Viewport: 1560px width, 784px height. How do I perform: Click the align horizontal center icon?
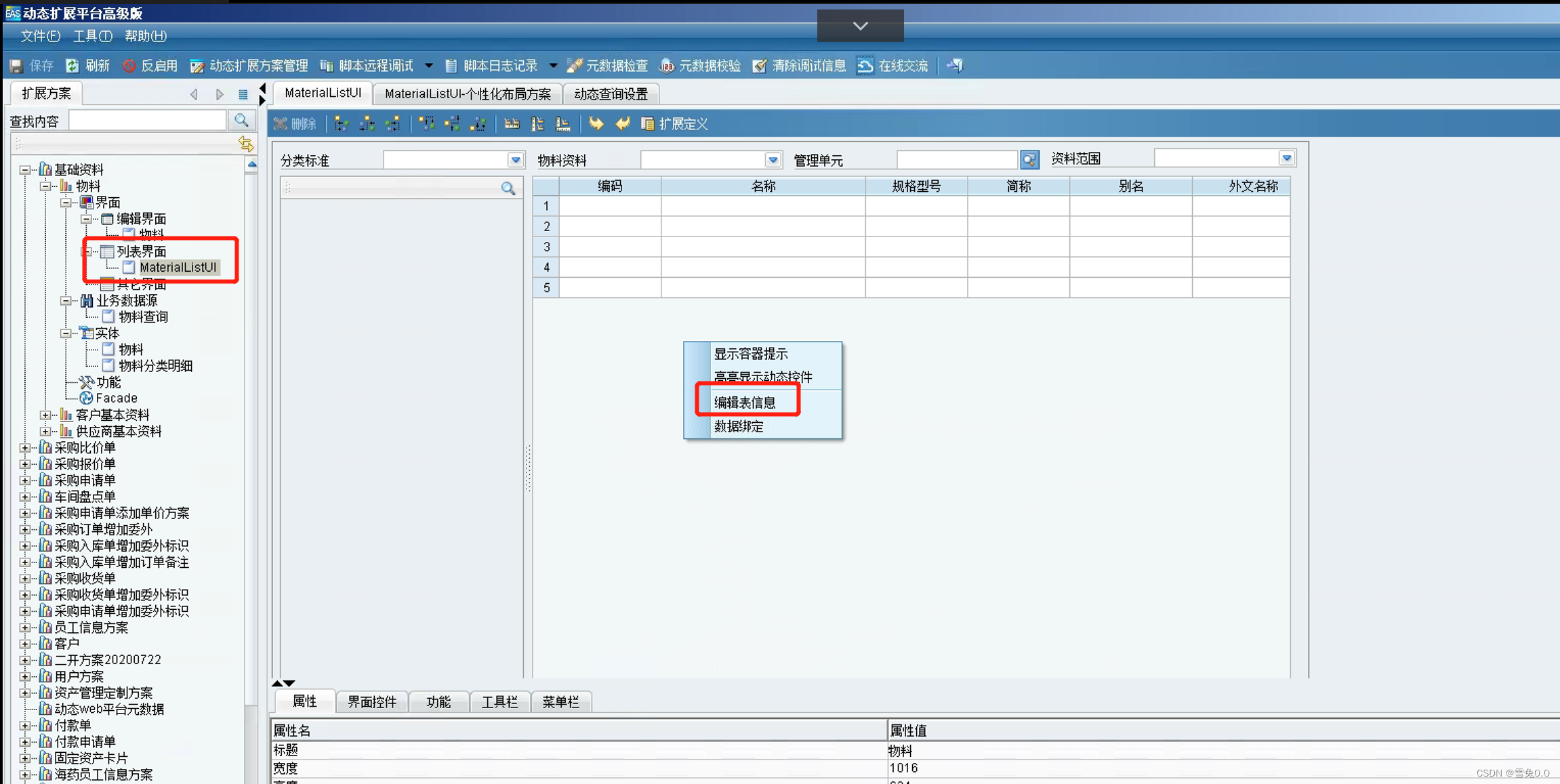367,124
